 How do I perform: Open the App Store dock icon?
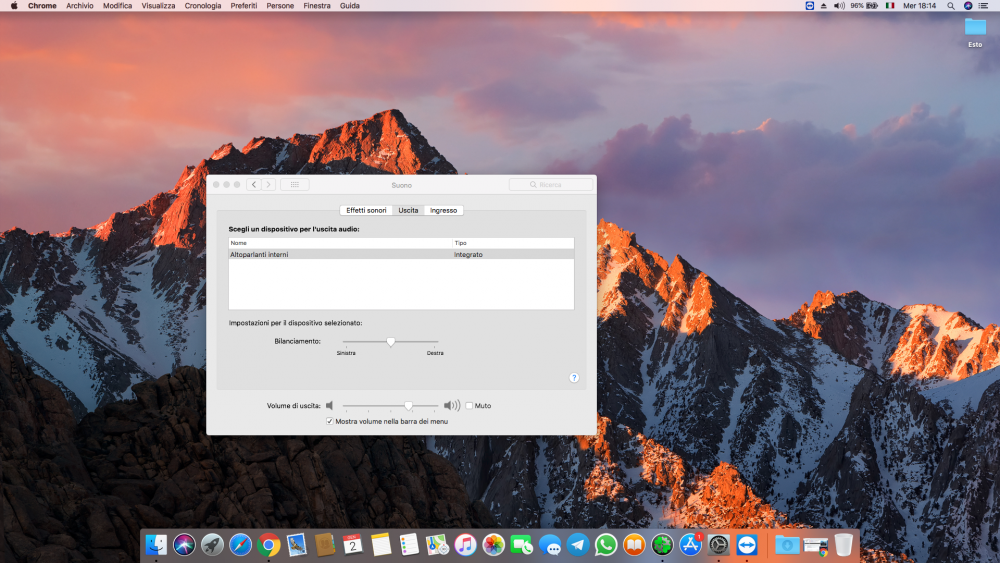point(690,545)
